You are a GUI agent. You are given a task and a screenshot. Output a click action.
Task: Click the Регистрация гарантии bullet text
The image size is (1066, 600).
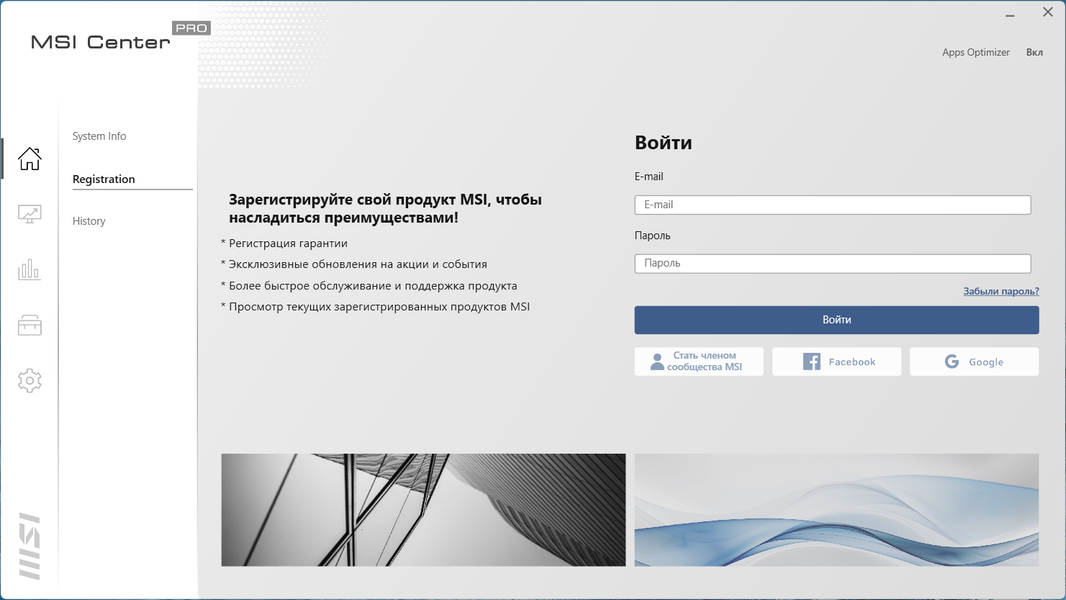tap(288, 243)
